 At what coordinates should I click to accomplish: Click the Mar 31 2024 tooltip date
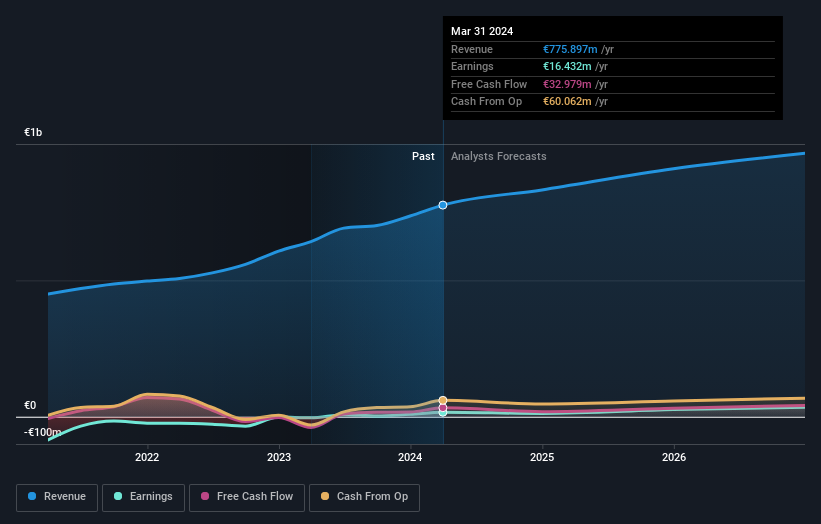pos(482,31)
